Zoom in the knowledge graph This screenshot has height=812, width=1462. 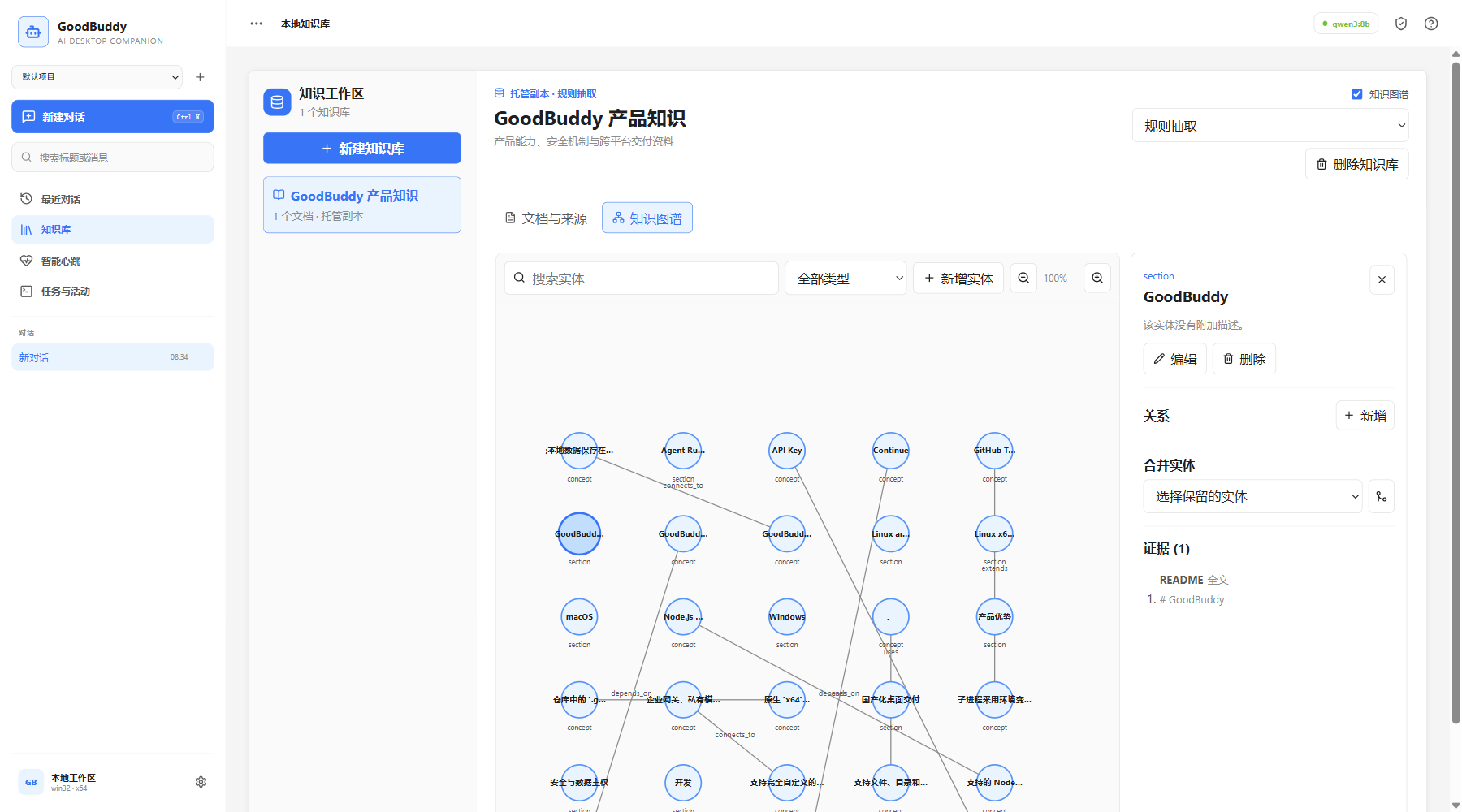point(1097,278)
